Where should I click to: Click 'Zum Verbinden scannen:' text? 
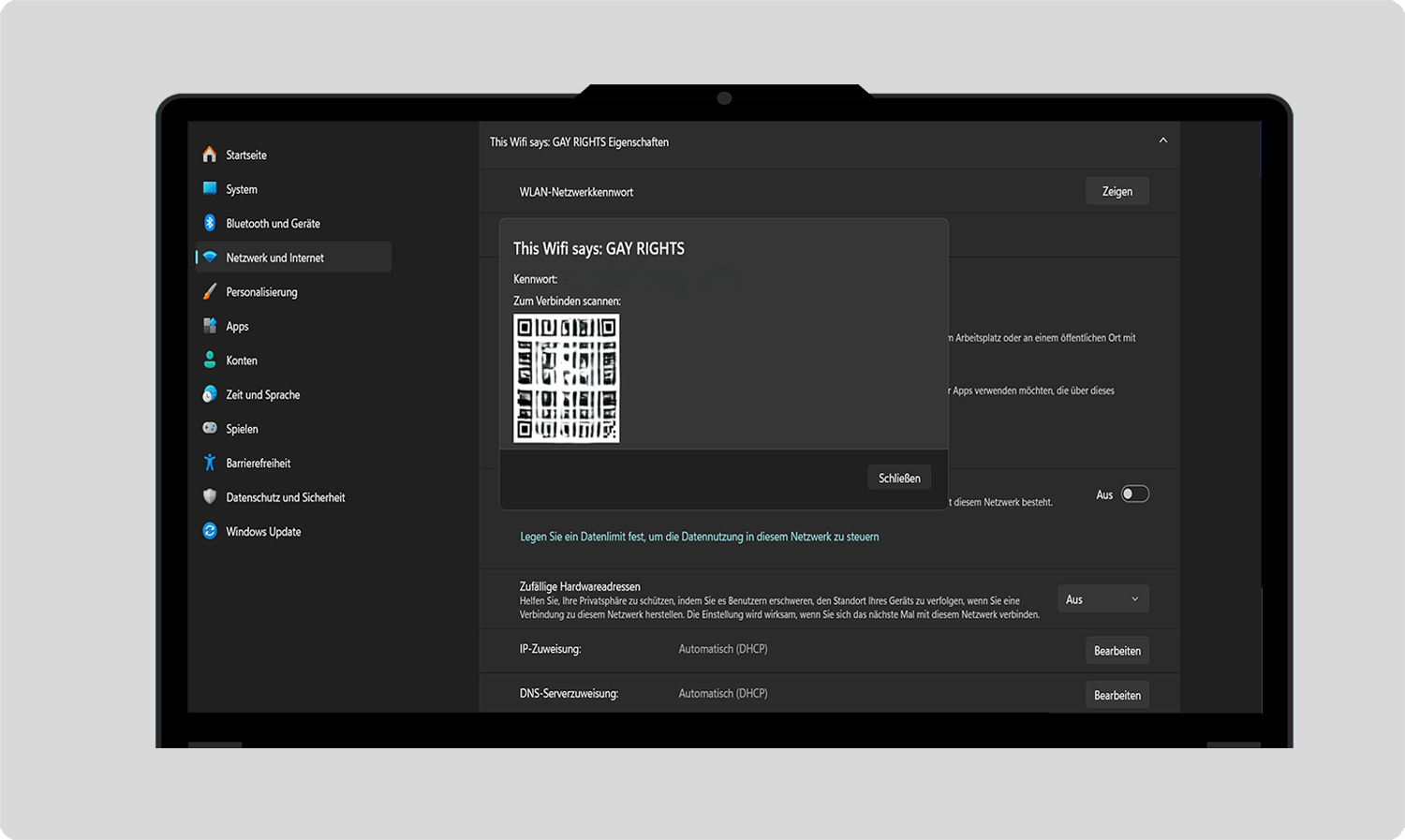pos(567,301)
